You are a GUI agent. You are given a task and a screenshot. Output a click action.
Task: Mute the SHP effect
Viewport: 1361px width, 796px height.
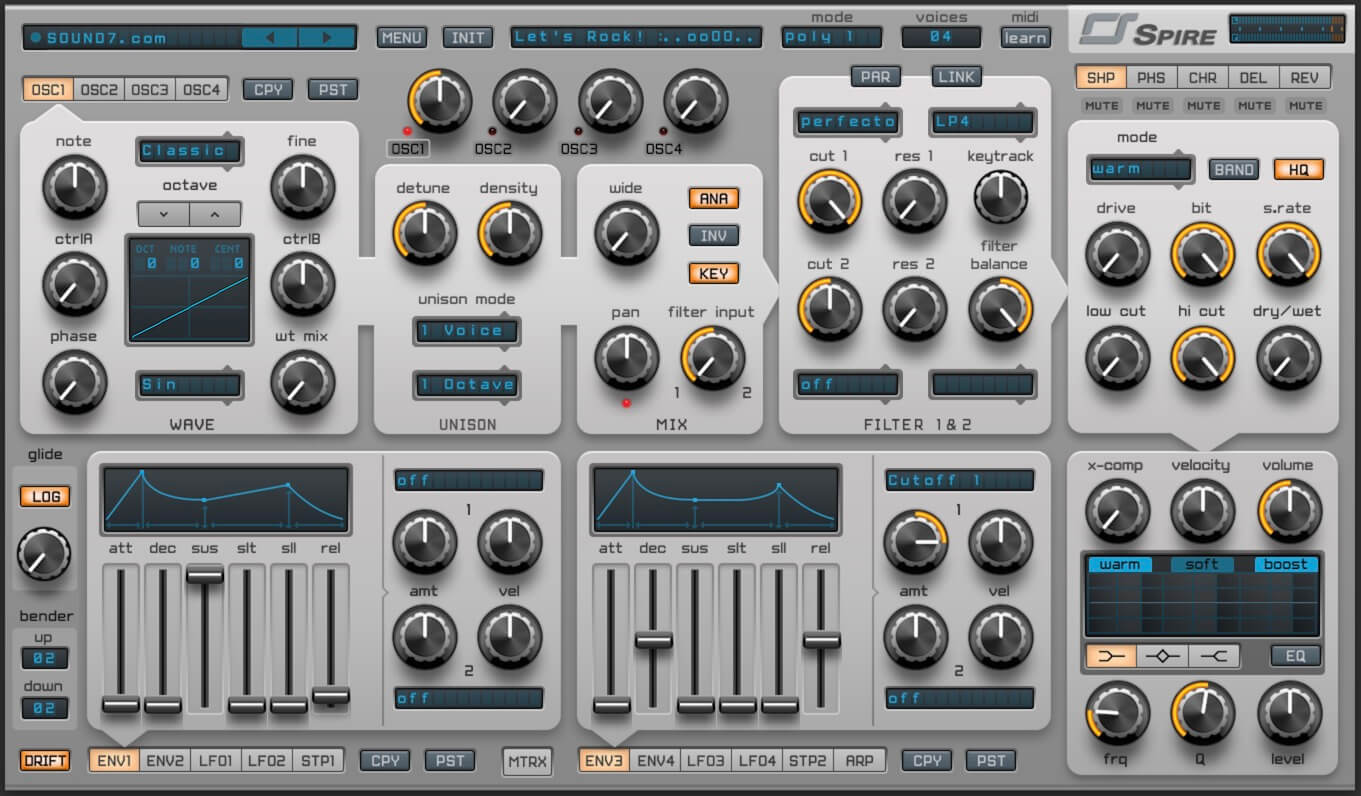(1101, 105)
